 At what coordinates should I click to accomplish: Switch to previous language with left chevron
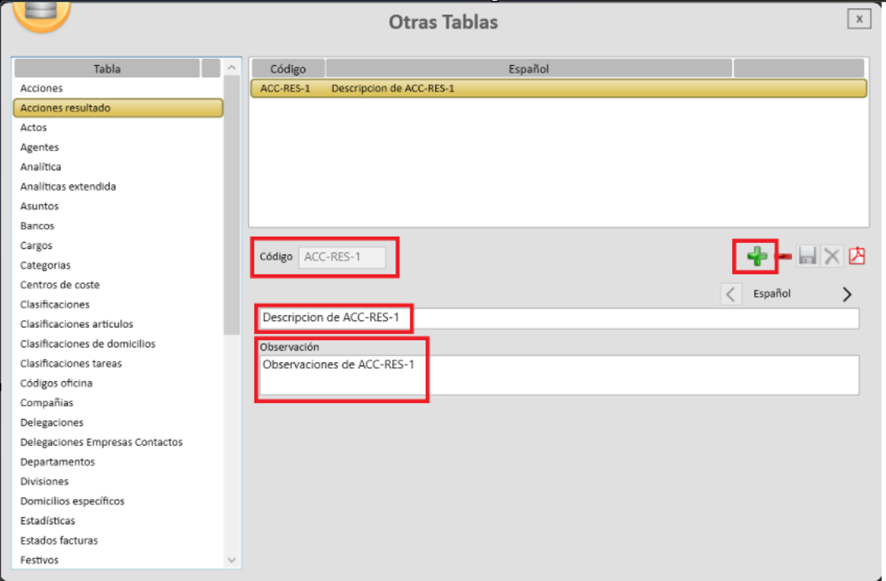pyautogui.click(x=731, y=294)
